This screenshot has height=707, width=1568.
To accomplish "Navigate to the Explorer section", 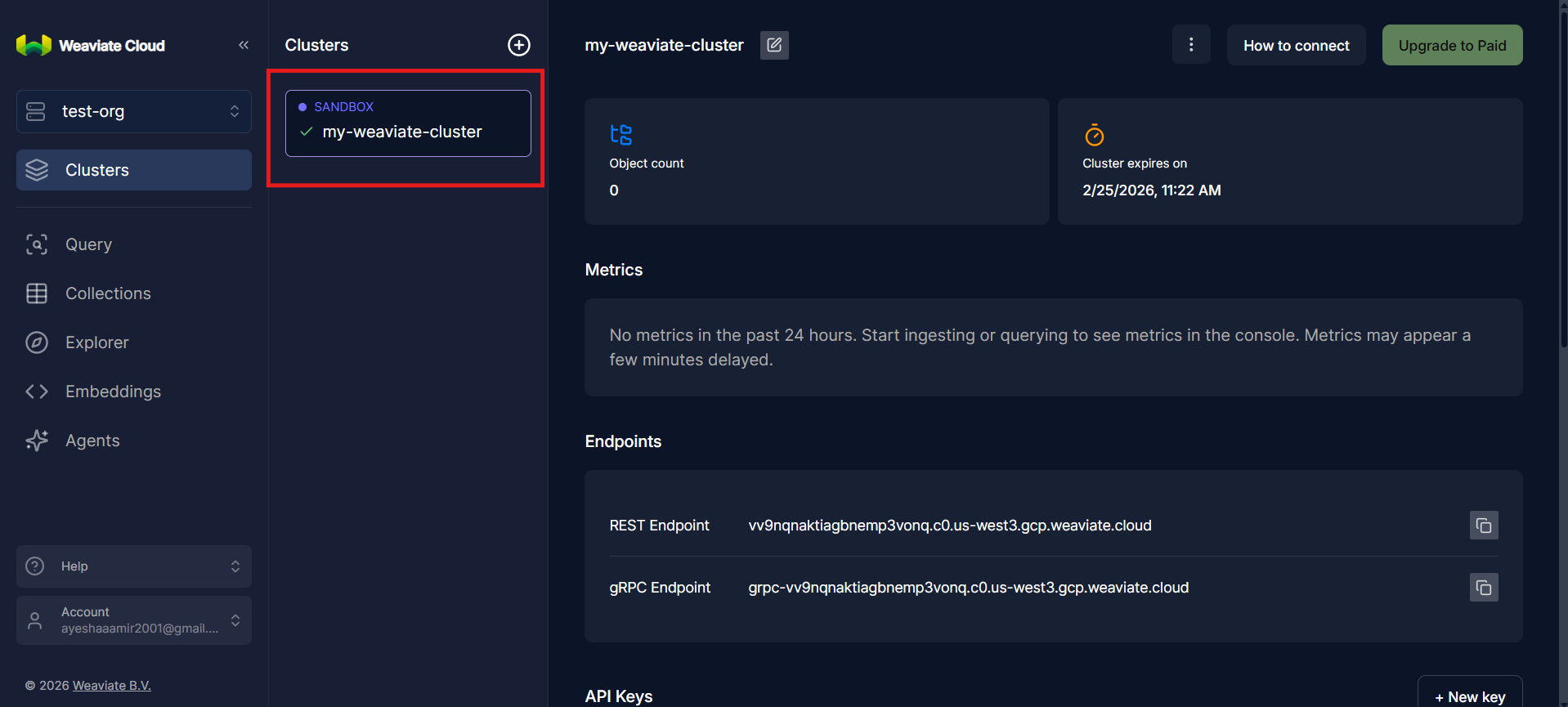I will tap(96, 342).
